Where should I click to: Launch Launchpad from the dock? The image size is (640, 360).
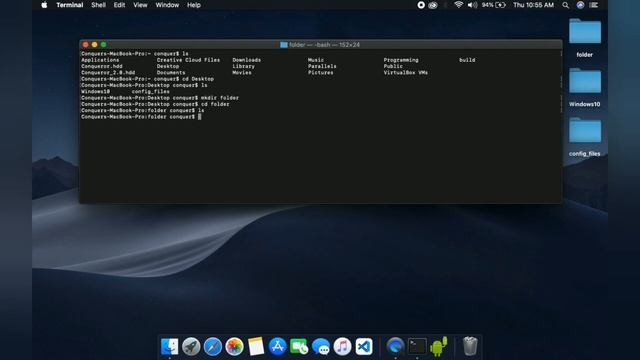click(x=191, y=347)
